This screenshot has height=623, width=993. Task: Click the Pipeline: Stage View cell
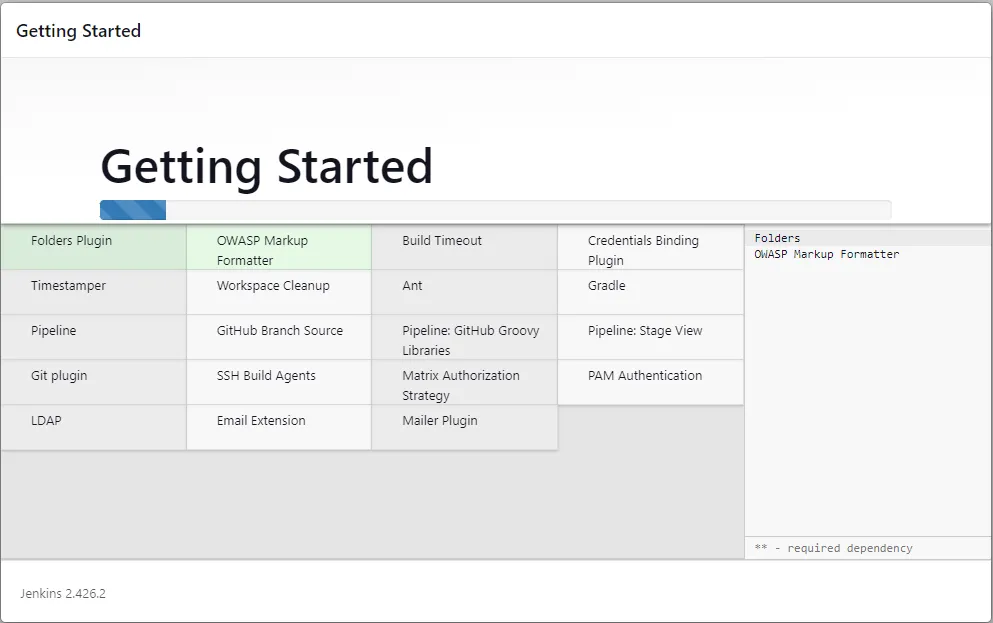pos(650,337)
